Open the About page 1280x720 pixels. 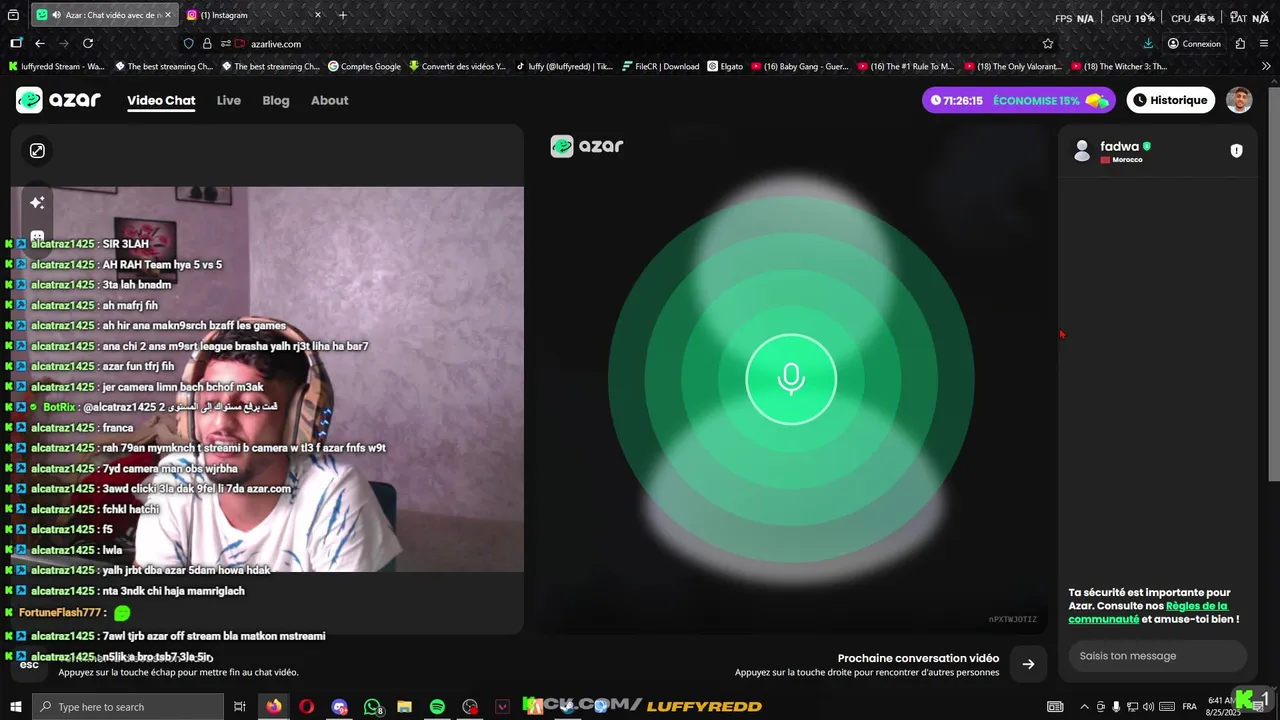[x=330, y=100]
